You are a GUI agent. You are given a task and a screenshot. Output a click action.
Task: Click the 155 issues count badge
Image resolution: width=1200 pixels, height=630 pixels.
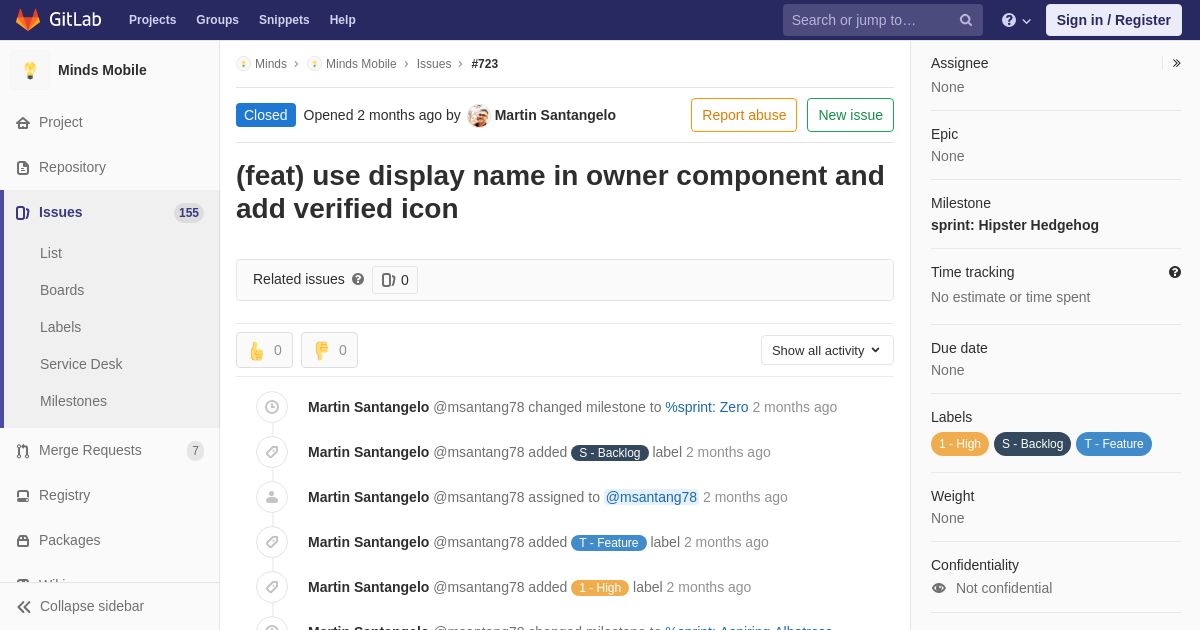189,213
